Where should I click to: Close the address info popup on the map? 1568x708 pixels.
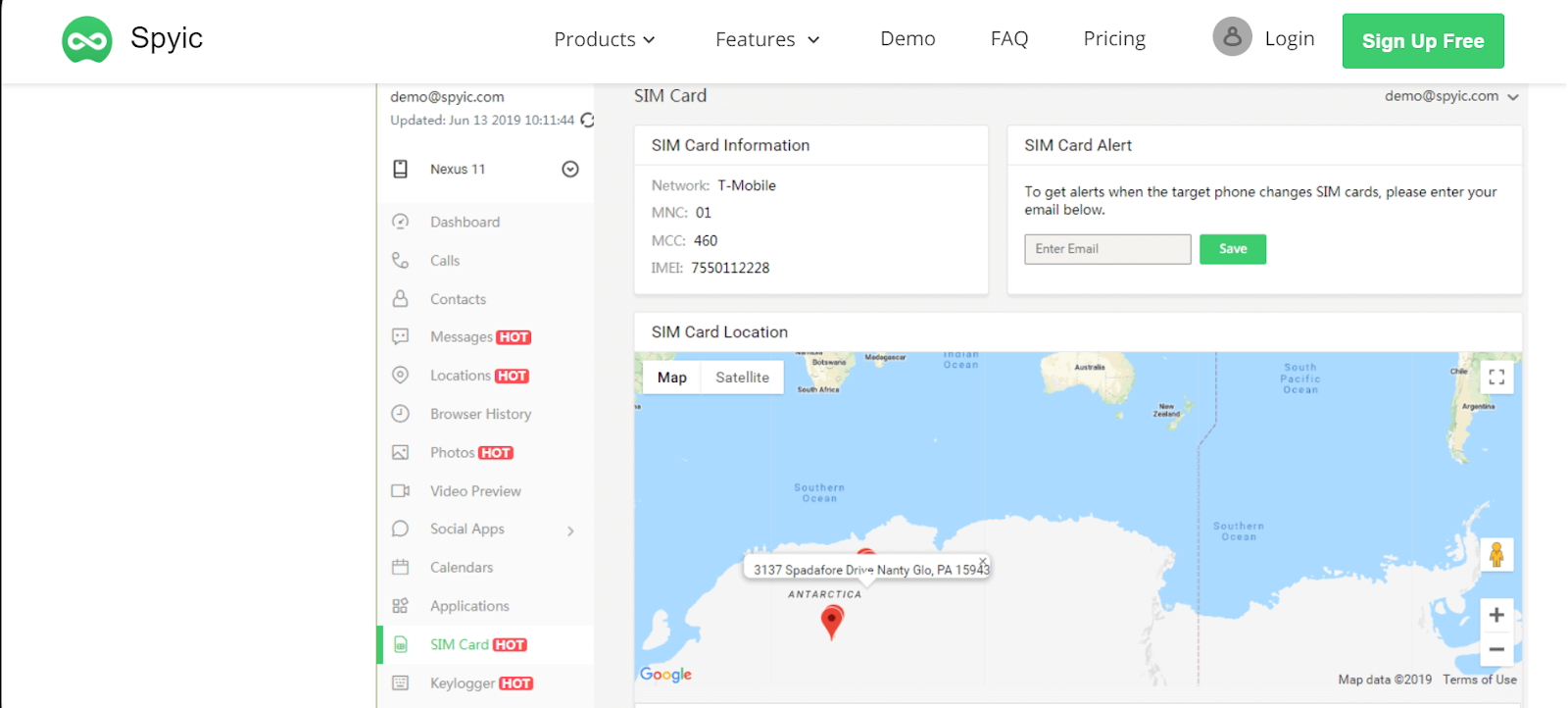[982, 561]
